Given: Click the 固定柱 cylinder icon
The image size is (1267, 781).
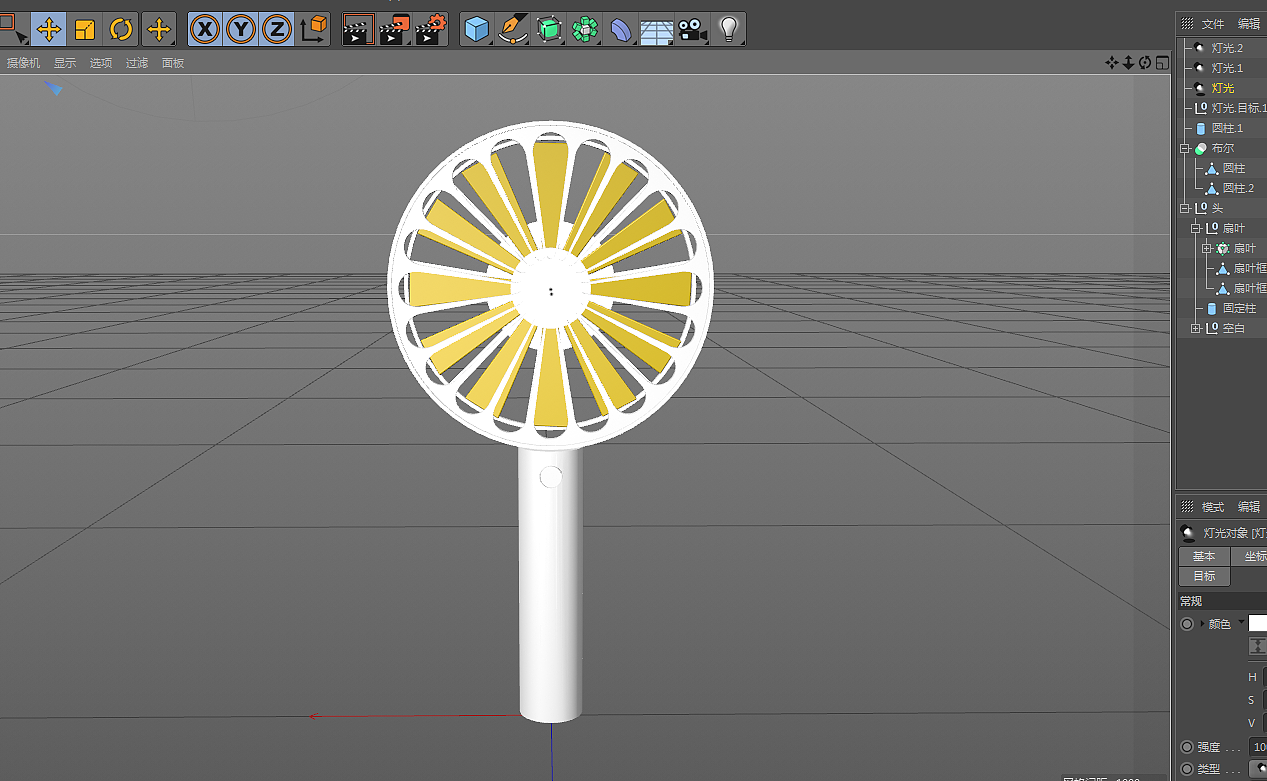Looking at the screenshot, I should [1212, 308].
